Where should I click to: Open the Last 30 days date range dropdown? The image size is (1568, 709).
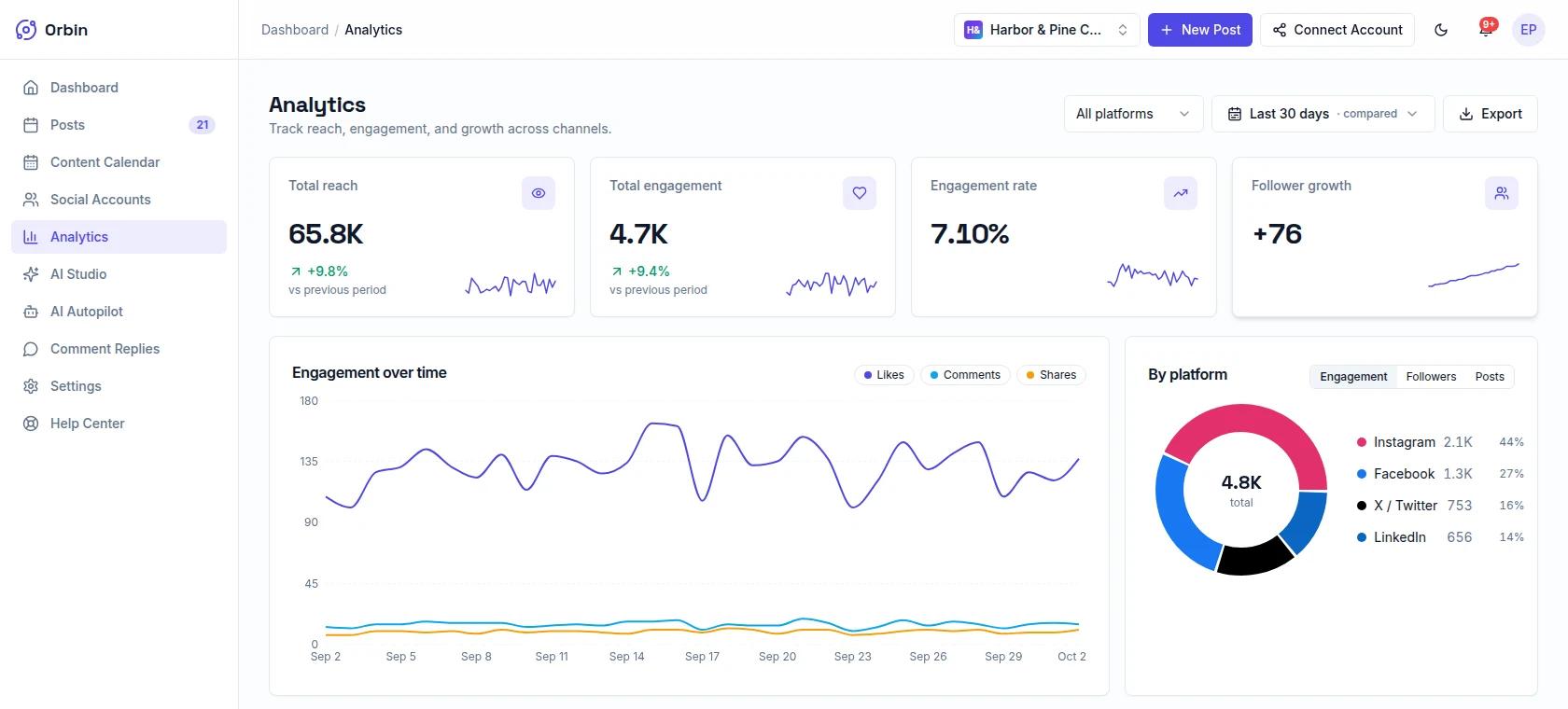pyautogui.click(x=1323, y=114)
